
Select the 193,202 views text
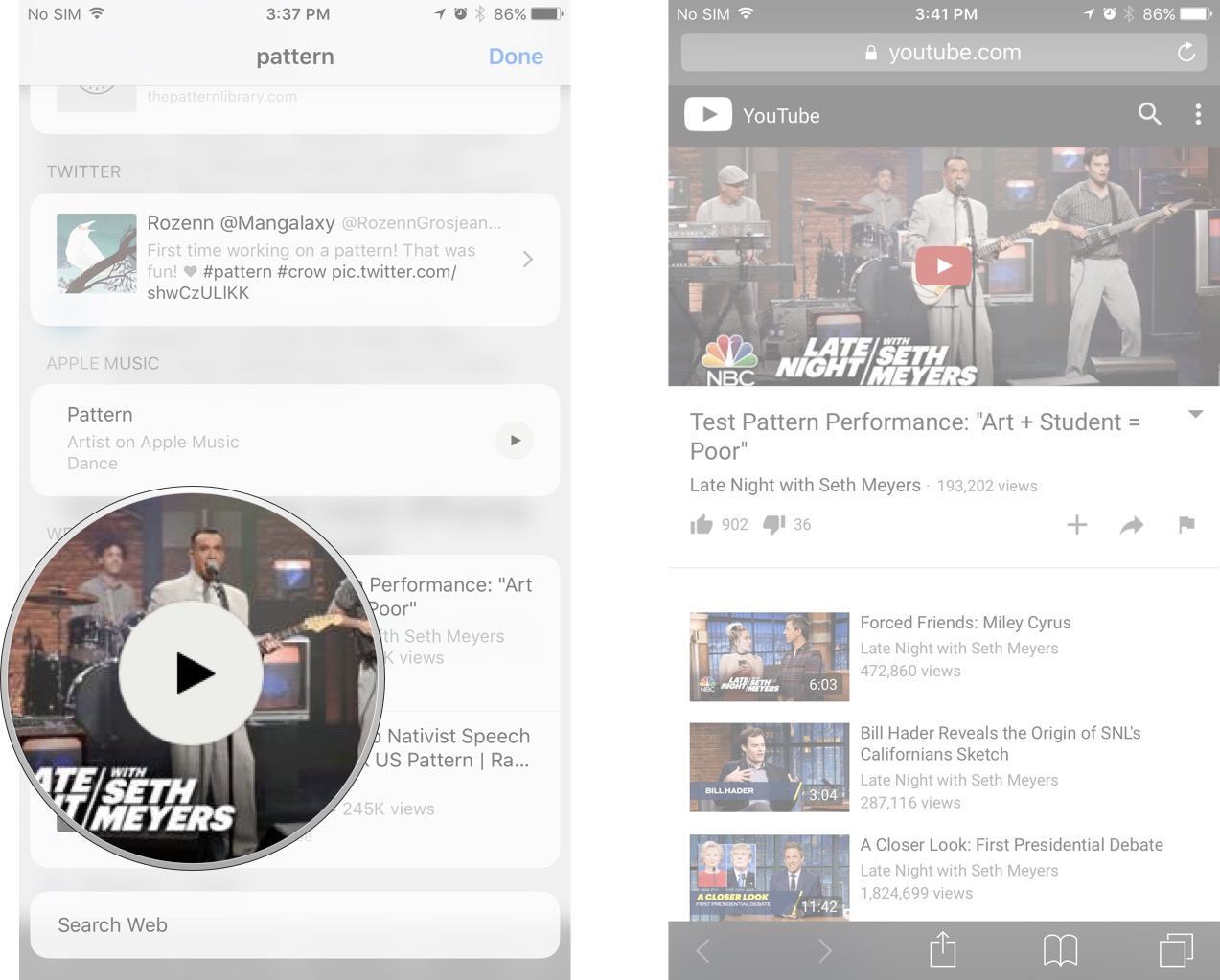coord(987,486)
